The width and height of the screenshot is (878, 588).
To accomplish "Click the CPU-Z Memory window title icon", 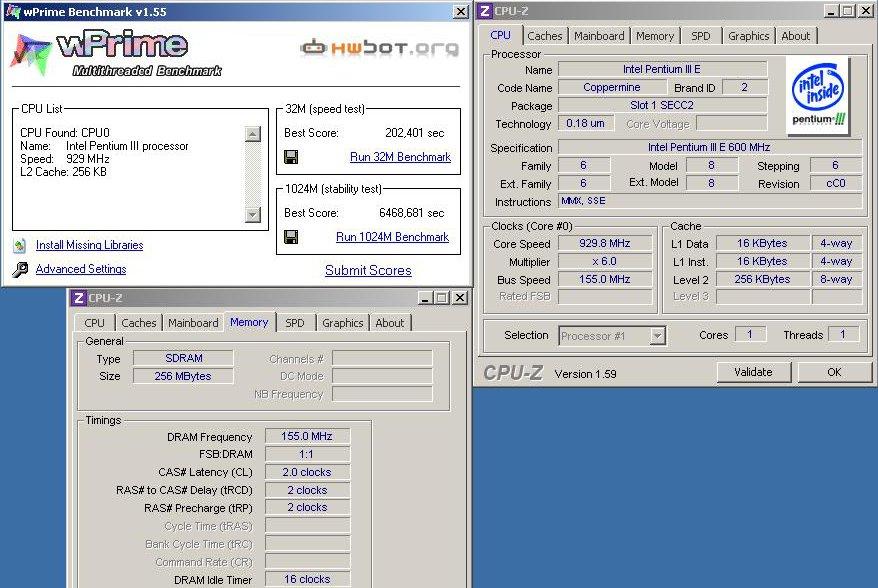I will (78, 298).
